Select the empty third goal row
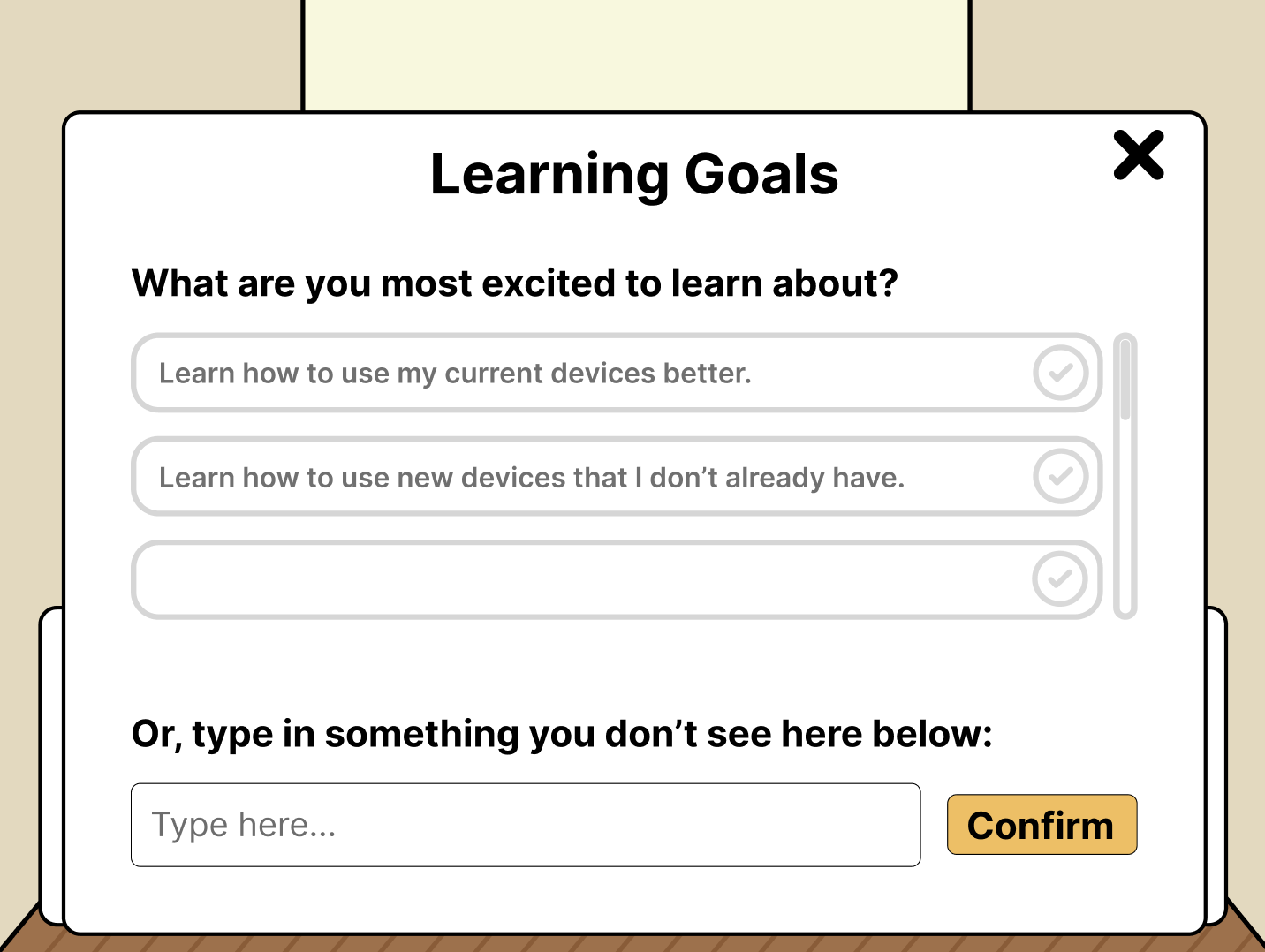The height and width of the screenshot is (952, 1265). [574, 579]
